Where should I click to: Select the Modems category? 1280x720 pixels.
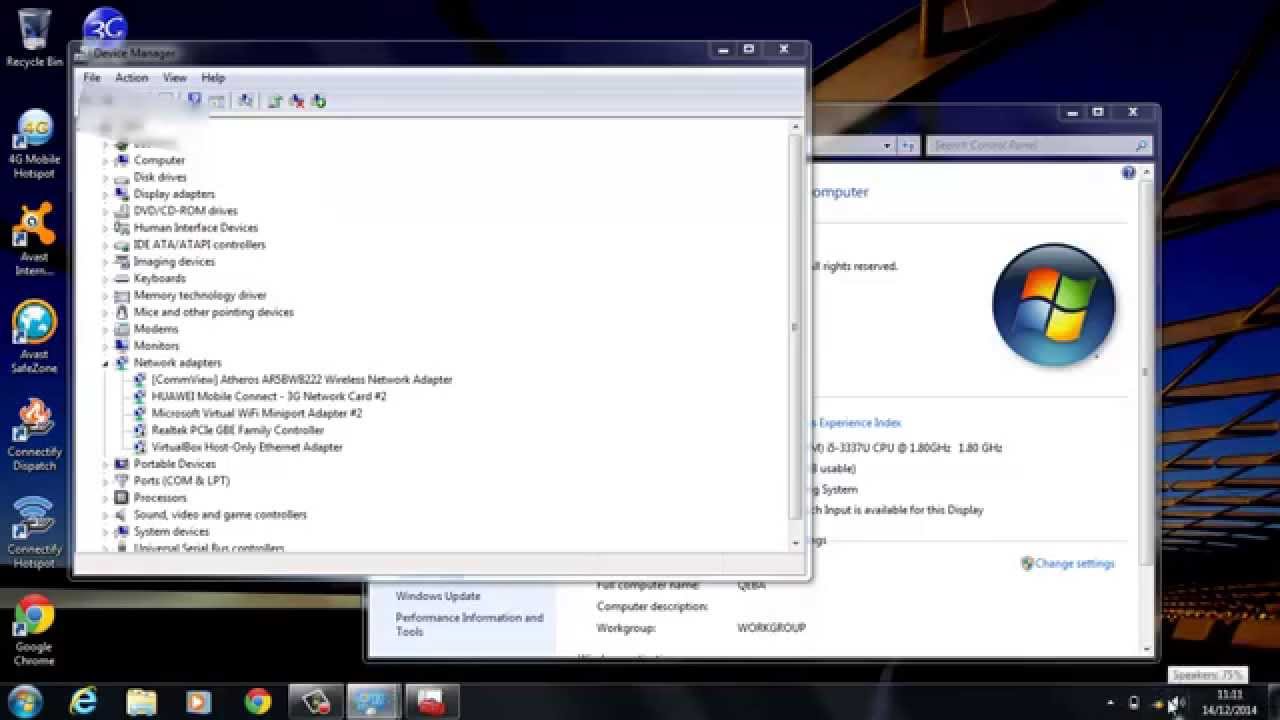click(156, 329)
